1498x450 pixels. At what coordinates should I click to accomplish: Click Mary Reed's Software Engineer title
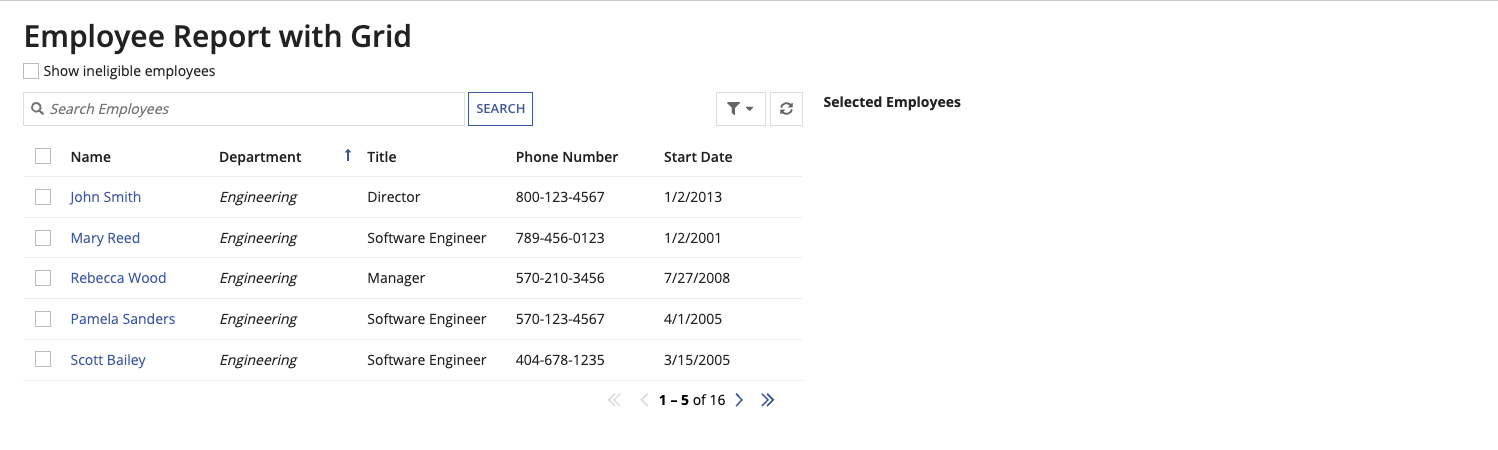pyautogui.click(x=427, y=238)
